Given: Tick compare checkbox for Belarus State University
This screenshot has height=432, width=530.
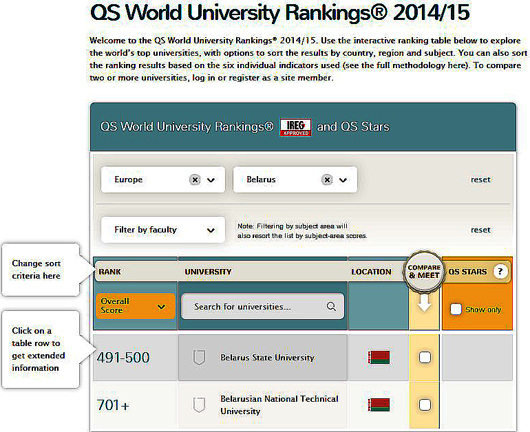Looking at the screenshot, I should point(425,357).
